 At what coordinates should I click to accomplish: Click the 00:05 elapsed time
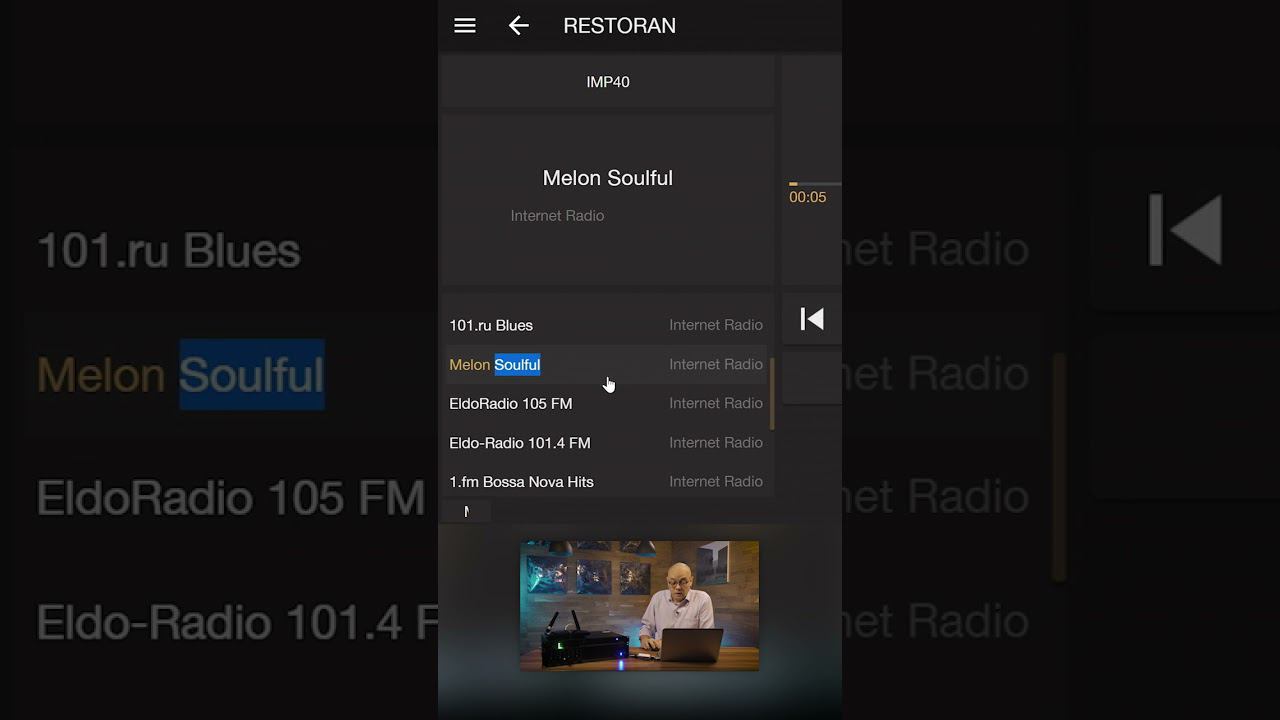[x=808, y=197]
